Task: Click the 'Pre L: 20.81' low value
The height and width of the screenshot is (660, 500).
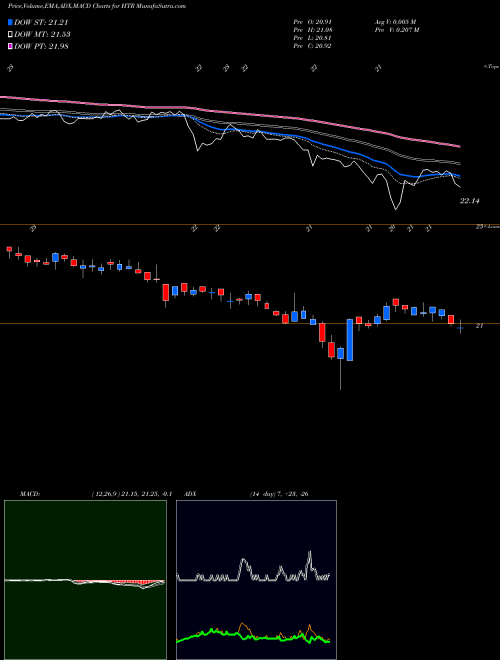Action: point(312,38)
